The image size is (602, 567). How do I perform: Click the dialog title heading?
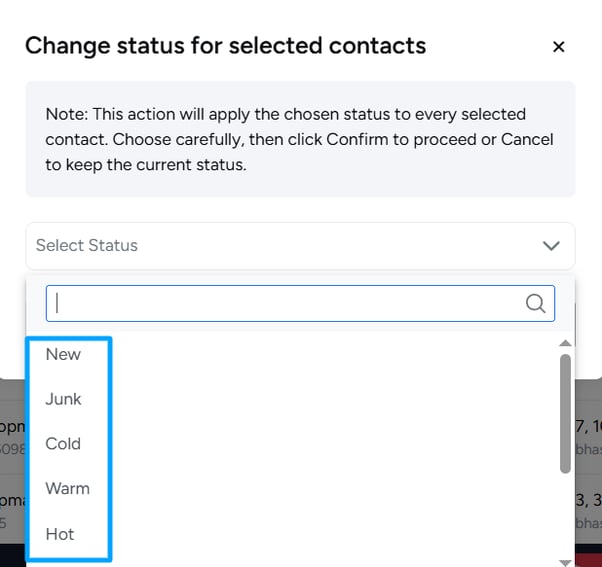(x=225, y=46)
